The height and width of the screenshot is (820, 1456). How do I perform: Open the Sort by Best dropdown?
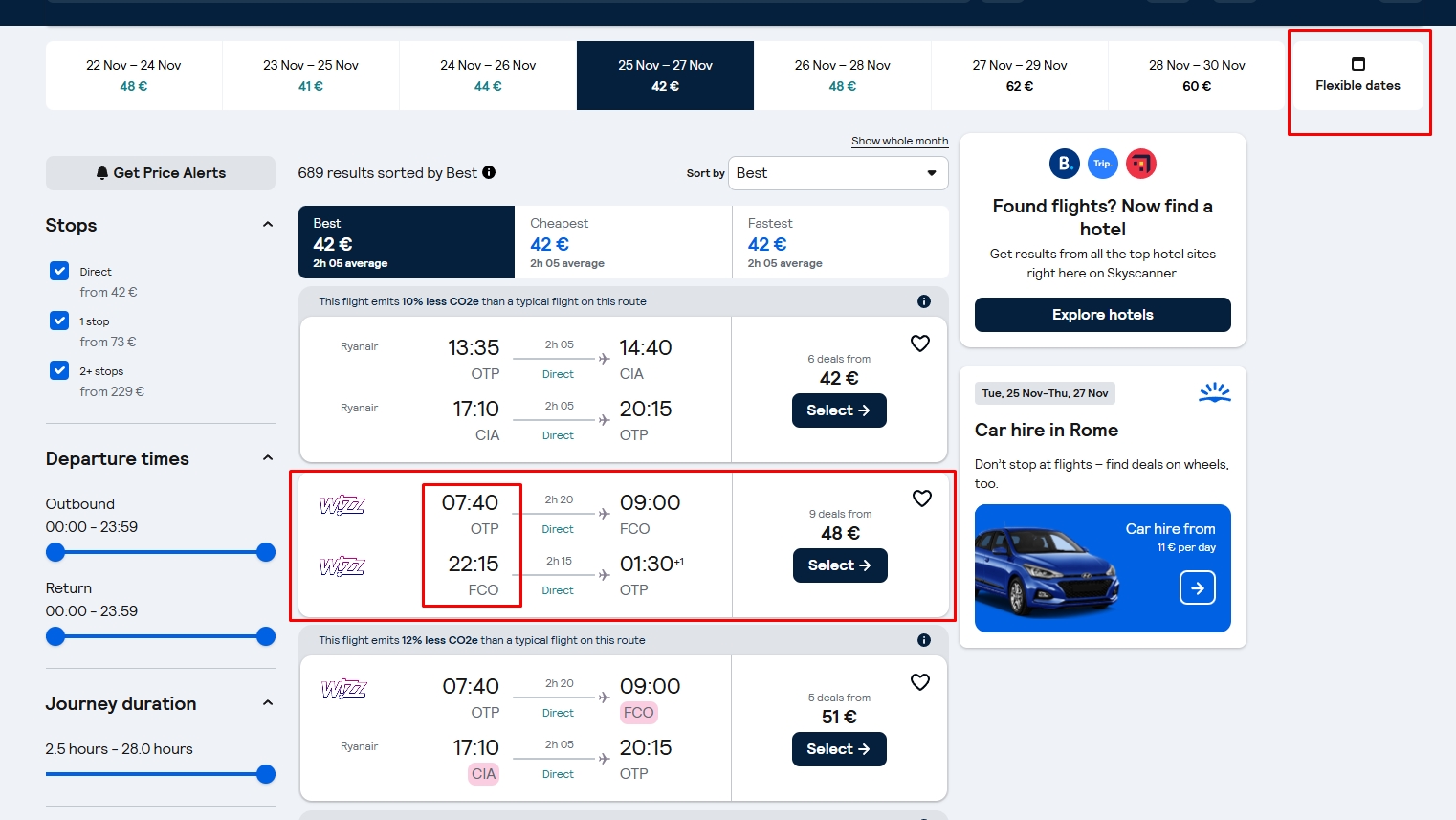click(838, 173)
